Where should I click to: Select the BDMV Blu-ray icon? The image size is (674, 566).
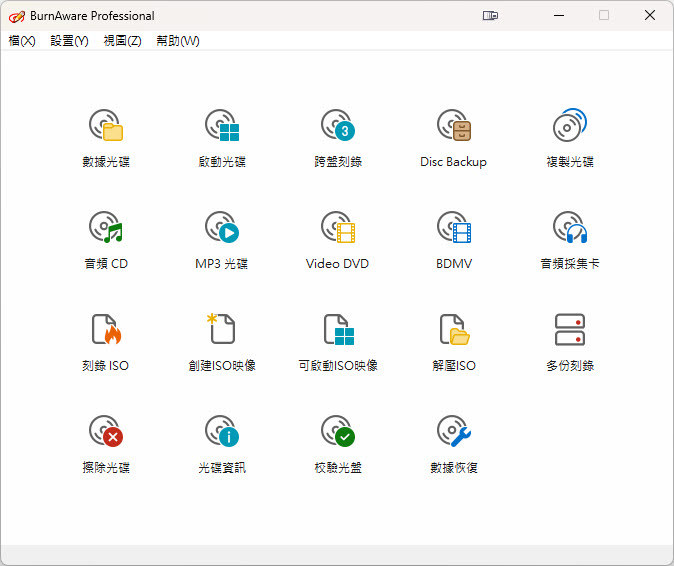[454, 229]
